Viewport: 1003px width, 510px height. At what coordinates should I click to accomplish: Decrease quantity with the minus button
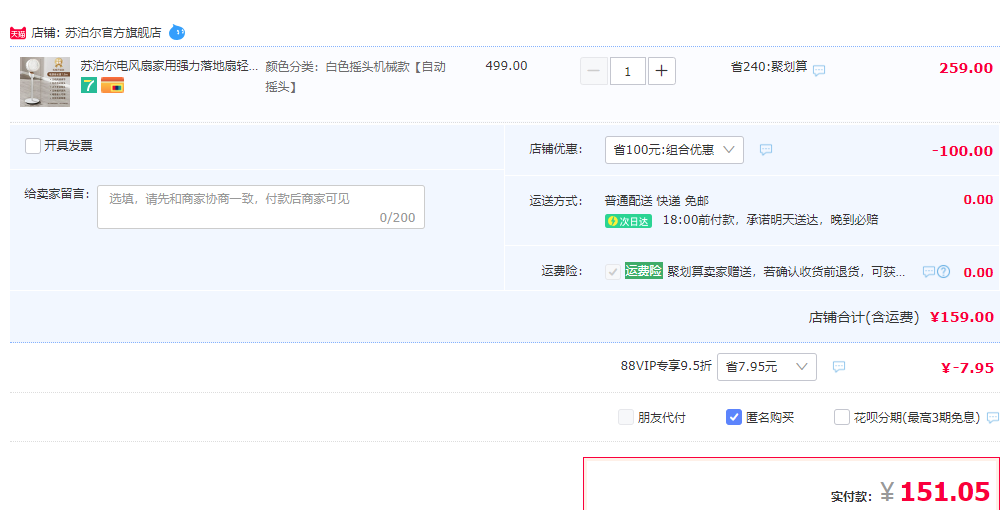click(x=594, y=71)
